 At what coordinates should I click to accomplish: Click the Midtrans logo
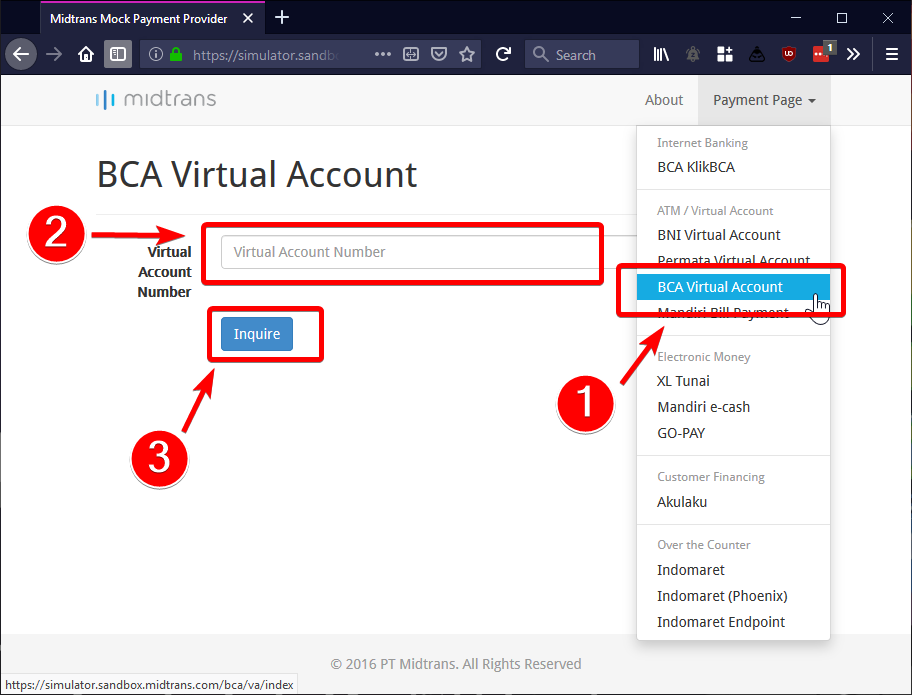156,99
